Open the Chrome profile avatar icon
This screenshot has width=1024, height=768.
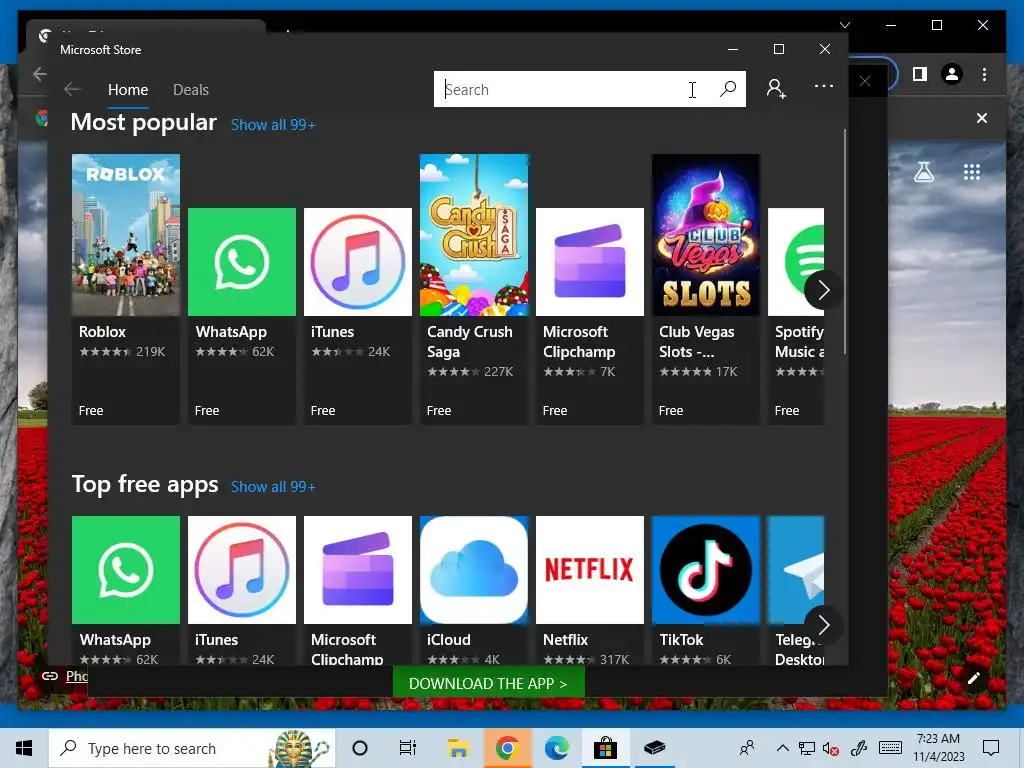point(952,74)
